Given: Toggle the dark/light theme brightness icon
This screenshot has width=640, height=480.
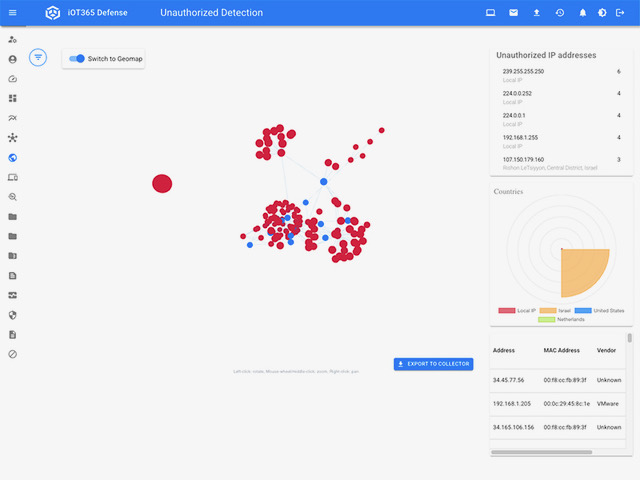Looking at the screenshot, I should tap(602, 13).
